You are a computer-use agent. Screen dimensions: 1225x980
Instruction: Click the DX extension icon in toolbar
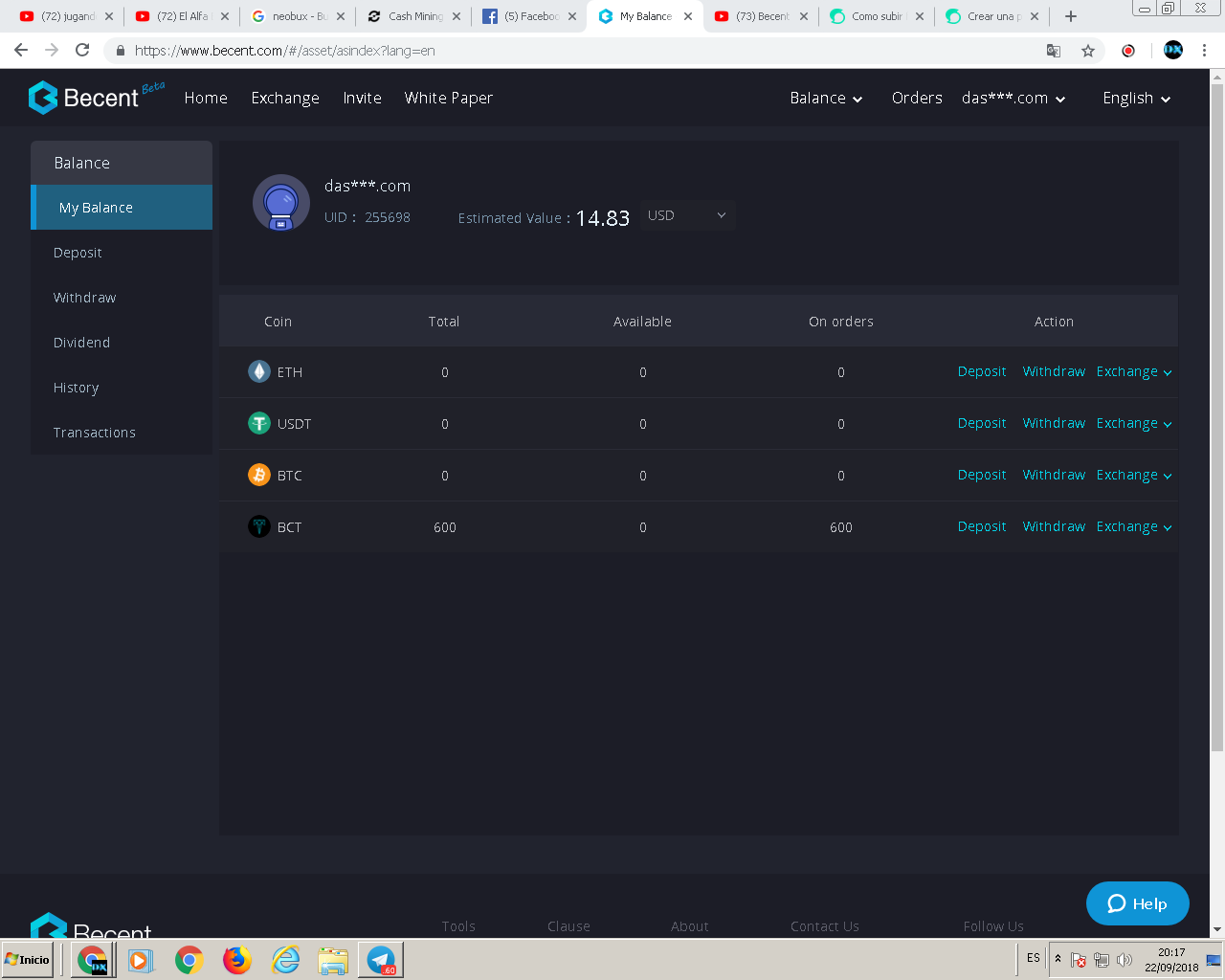point(1173,50)
